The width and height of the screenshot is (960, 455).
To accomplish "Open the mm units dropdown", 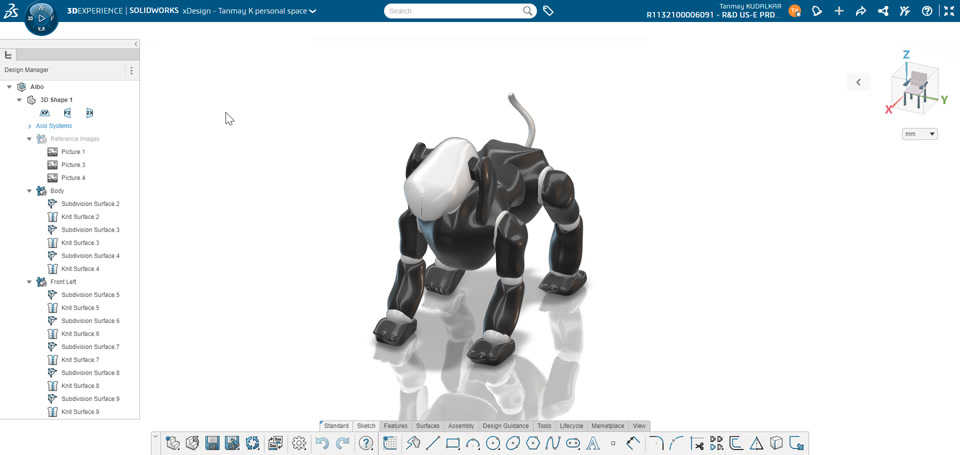I will click(x=920, y=133).
